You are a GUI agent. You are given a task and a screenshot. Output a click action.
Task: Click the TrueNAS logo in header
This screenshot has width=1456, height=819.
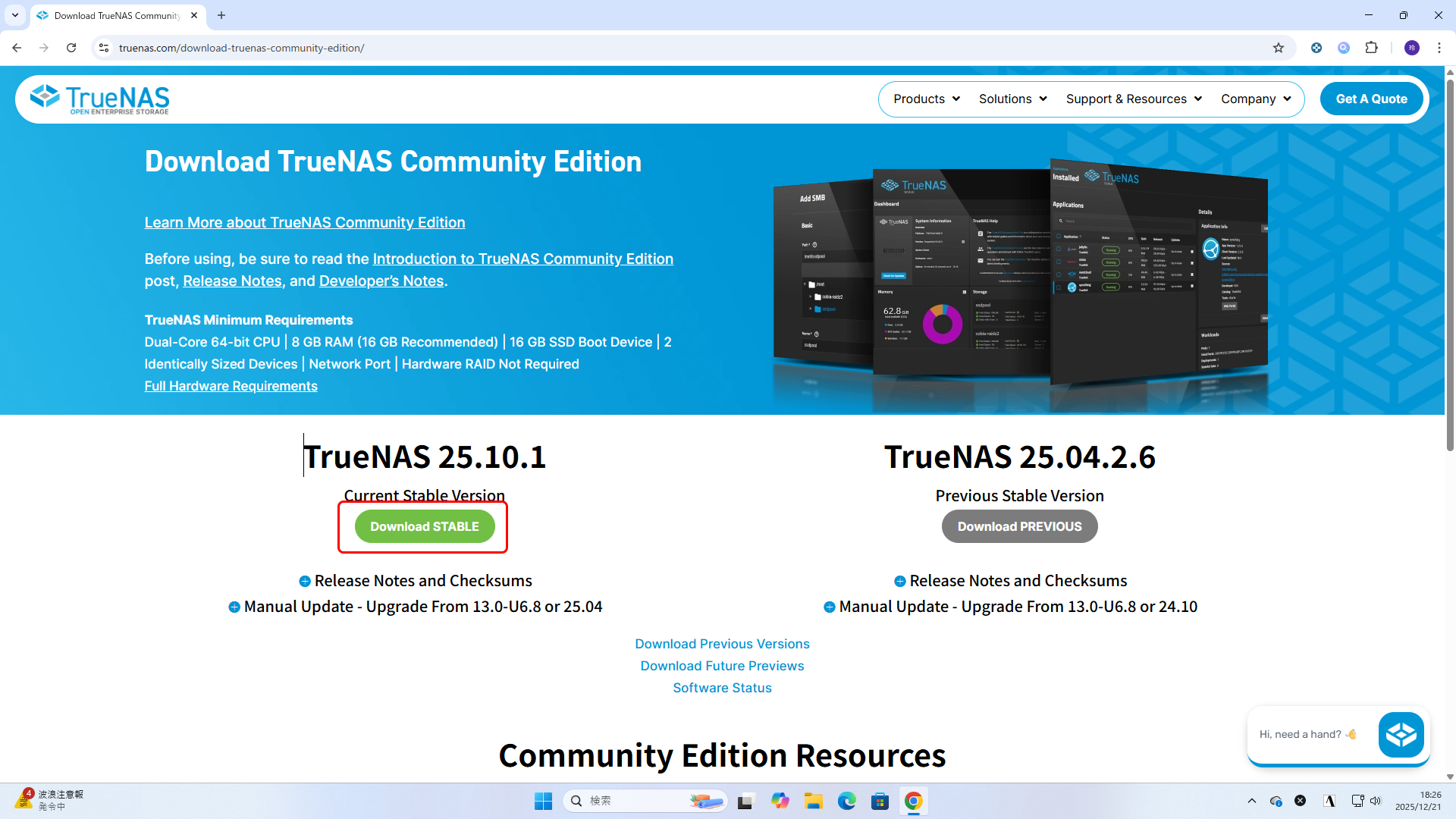coord(99,99)
